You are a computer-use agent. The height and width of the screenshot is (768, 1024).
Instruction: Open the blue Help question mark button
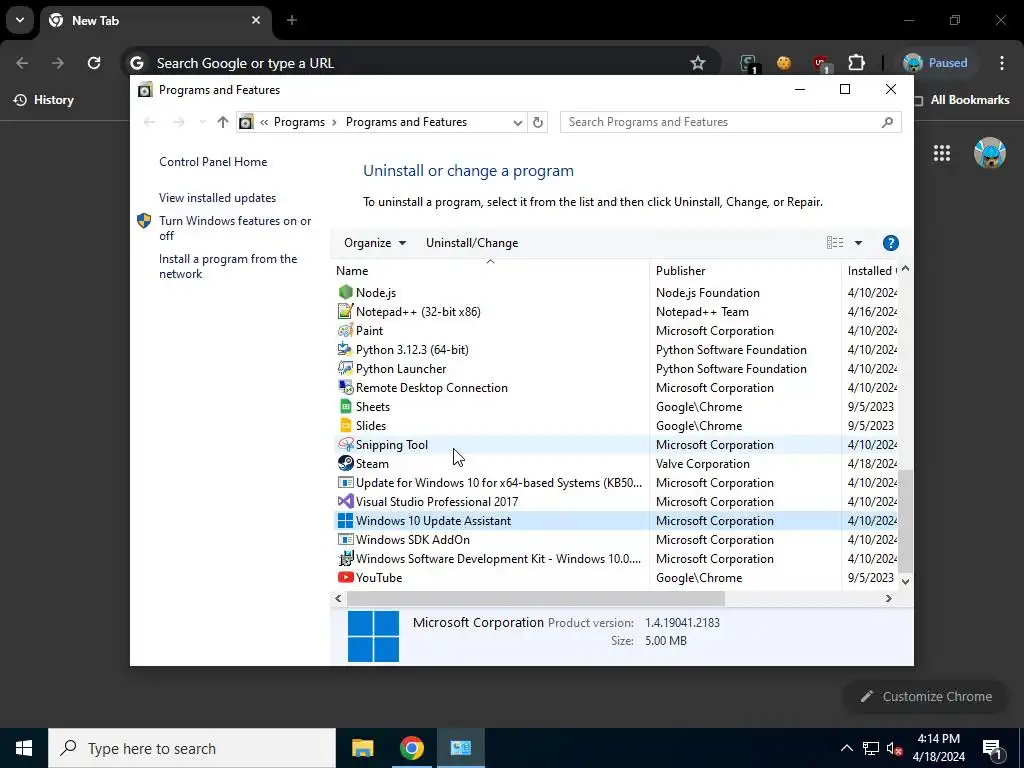[890, 243]
